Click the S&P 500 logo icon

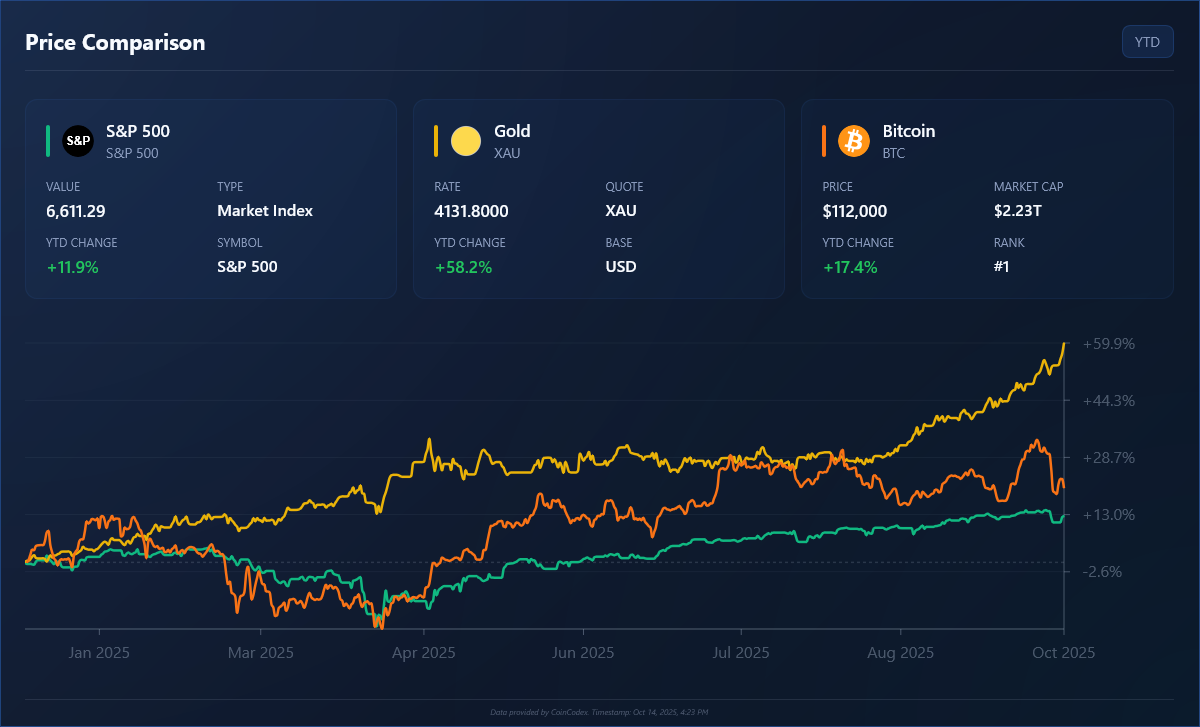click(x=78, y=140)
